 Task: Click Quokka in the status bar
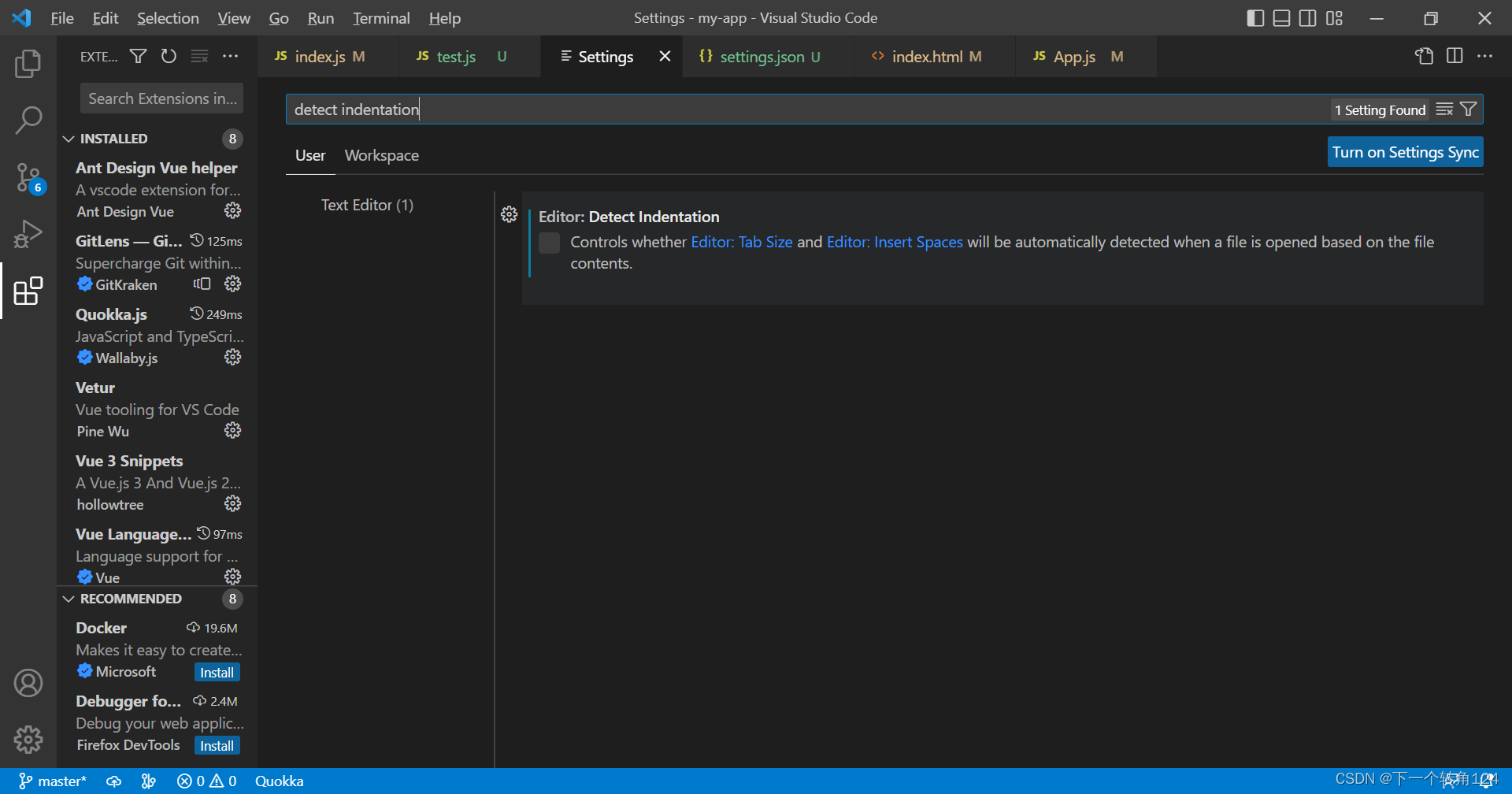[x=279, y=781]
